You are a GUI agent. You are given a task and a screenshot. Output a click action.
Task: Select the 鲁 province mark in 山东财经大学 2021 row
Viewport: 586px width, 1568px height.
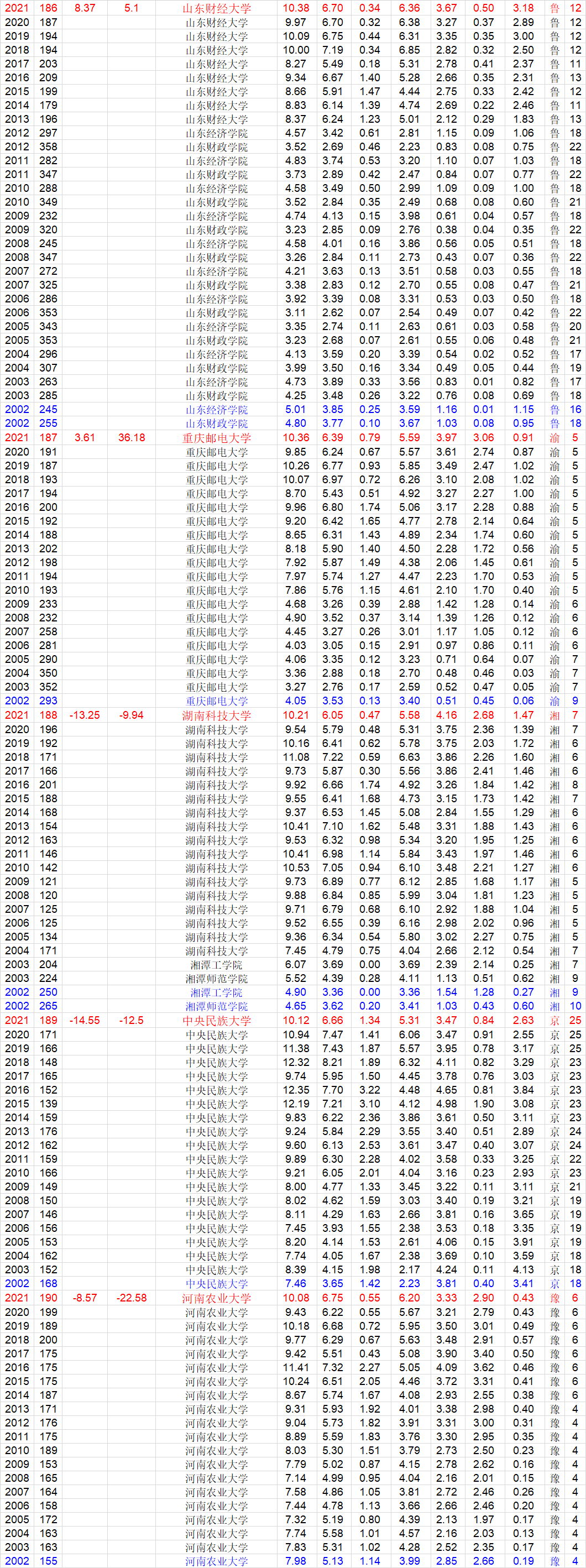pos(554,8)
